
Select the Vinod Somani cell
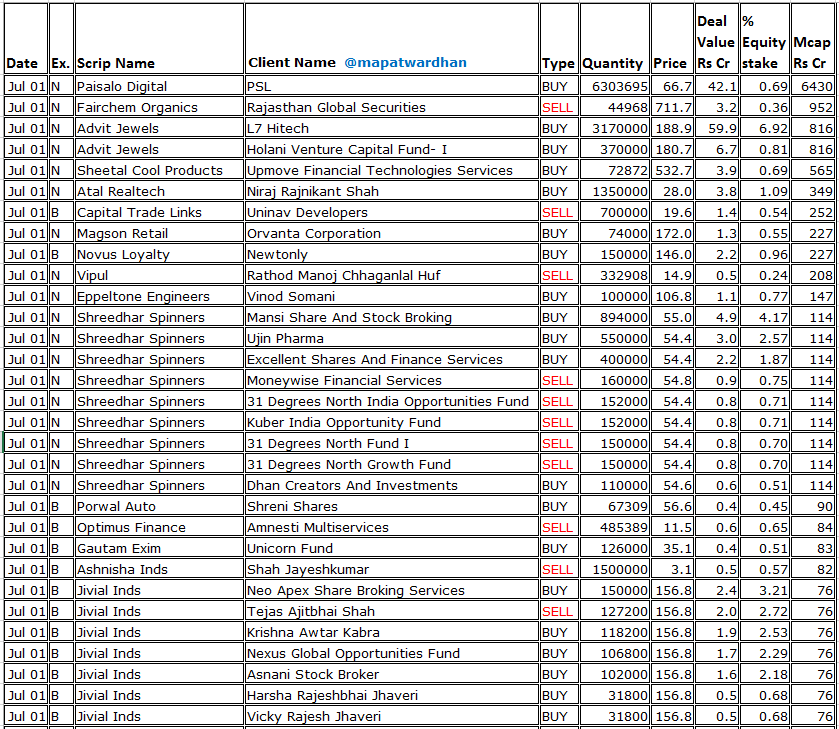(392, 297)
